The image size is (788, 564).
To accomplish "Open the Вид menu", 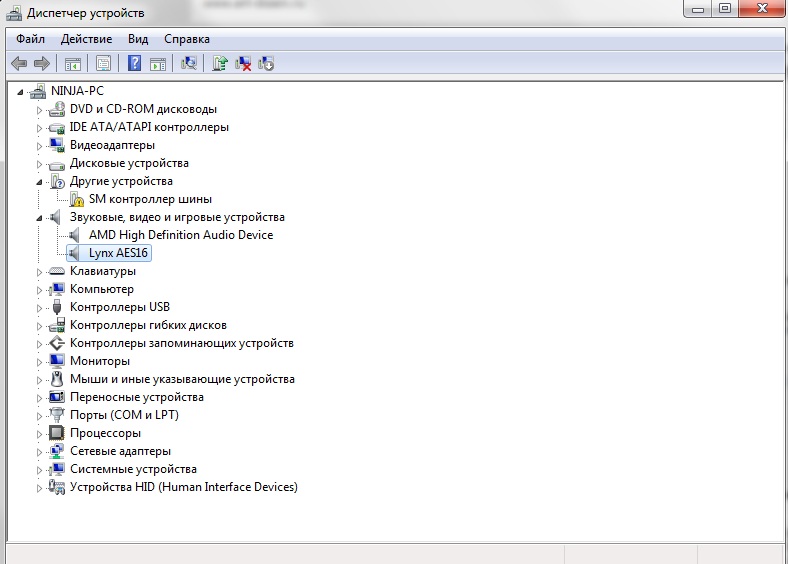I will click(138, 39).
